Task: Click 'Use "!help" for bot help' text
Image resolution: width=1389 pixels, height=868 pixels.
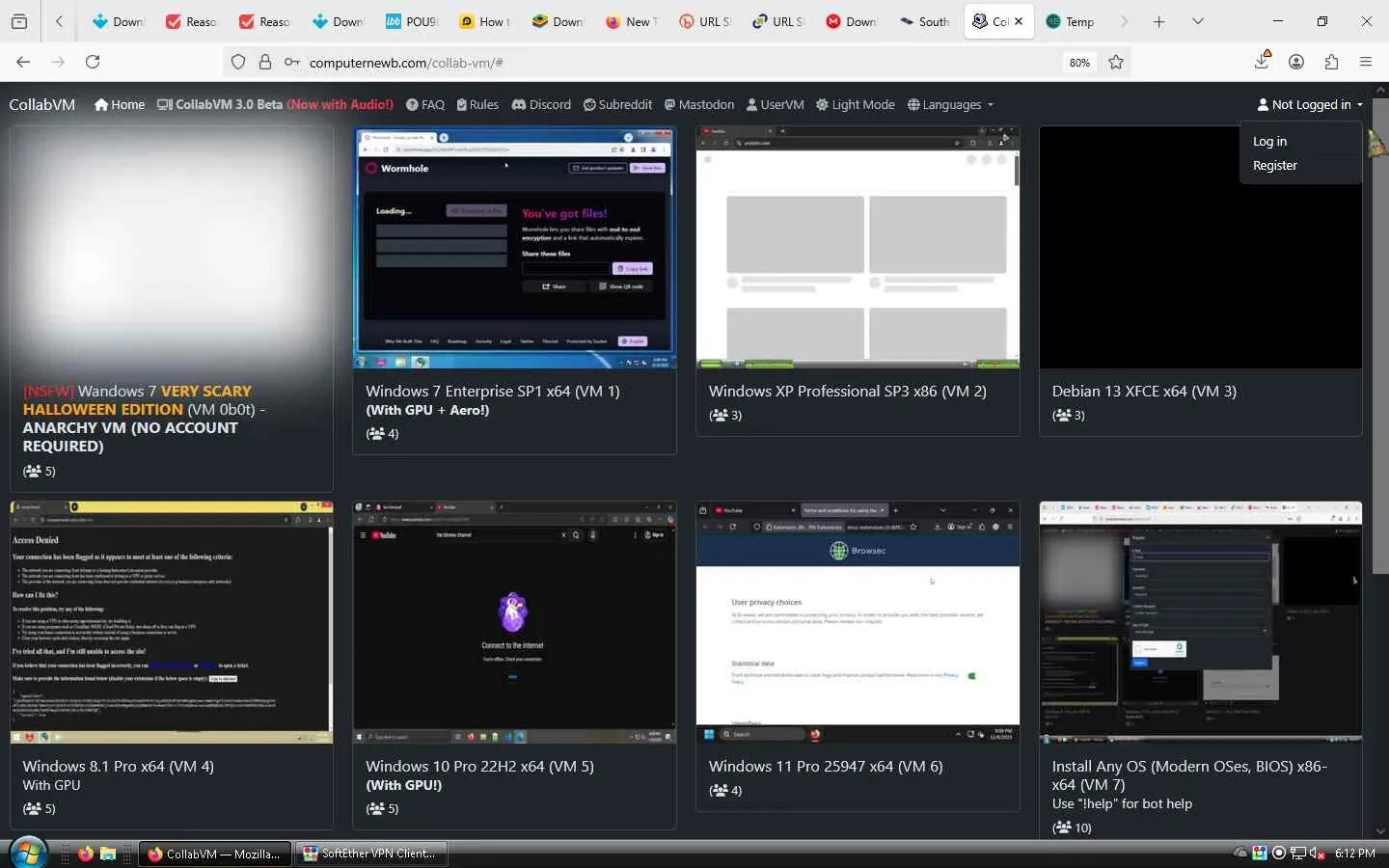Action: tap(1122, 803)
